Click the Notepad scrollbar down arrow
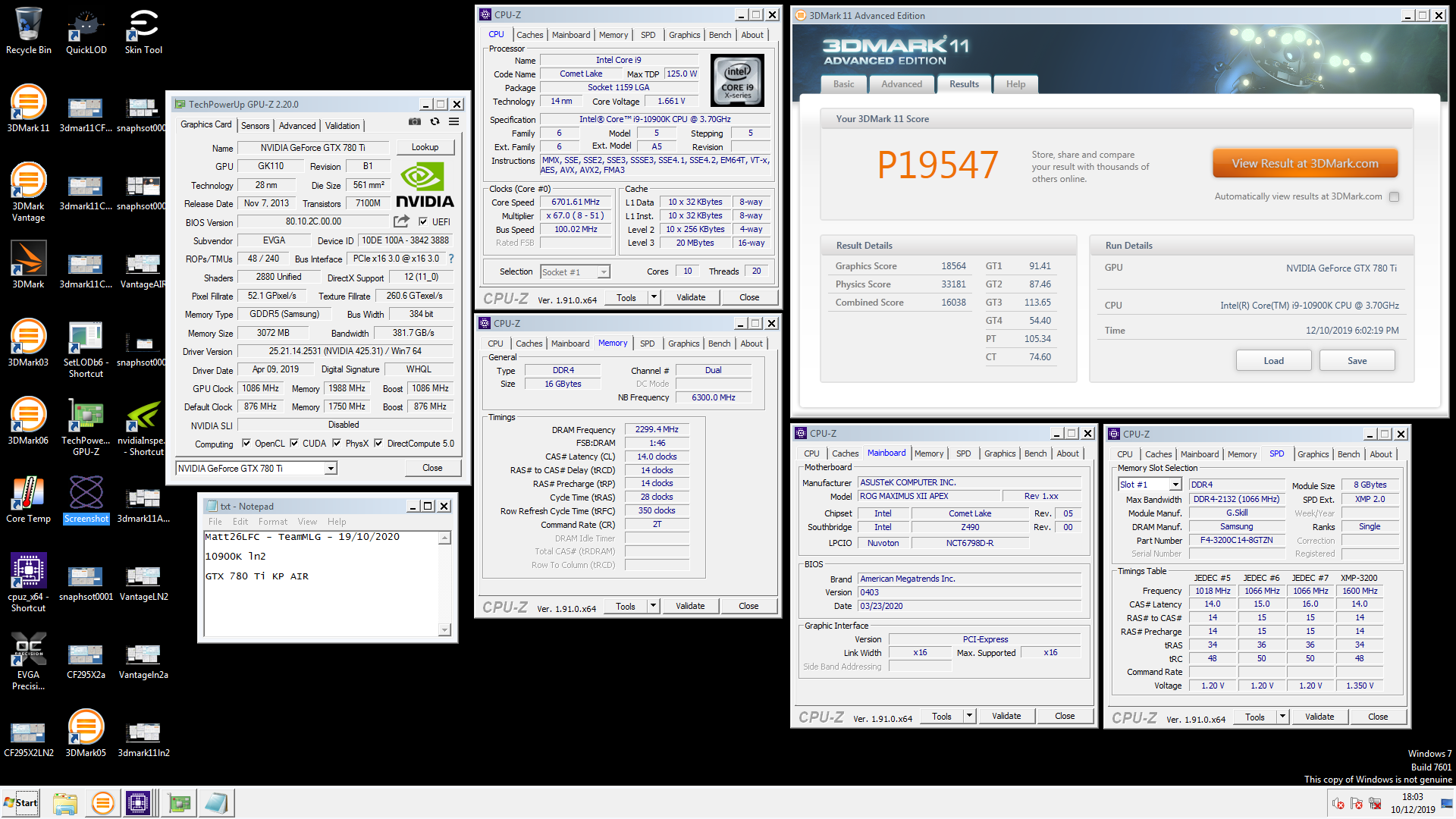The image size is (1456, 819). pyautogui.click(x=444, y=629)
